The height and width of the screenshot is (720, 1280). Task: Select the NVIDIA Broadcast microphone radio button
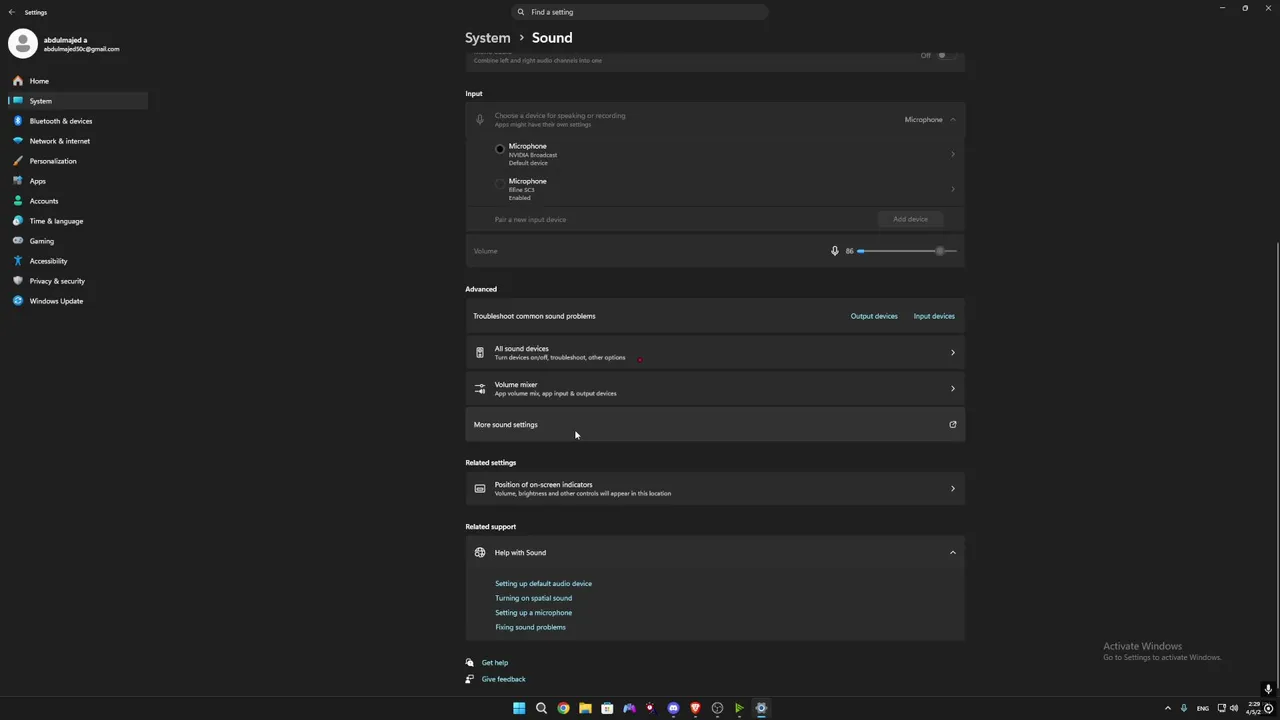pyautogui.click(x=500, y=149)
